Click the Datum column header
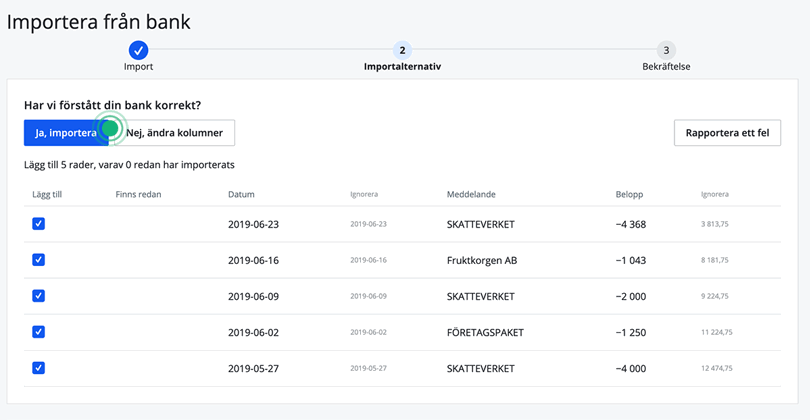Viewport: 810px width, 420px height. pyautogui.click(x=241, y=195)
